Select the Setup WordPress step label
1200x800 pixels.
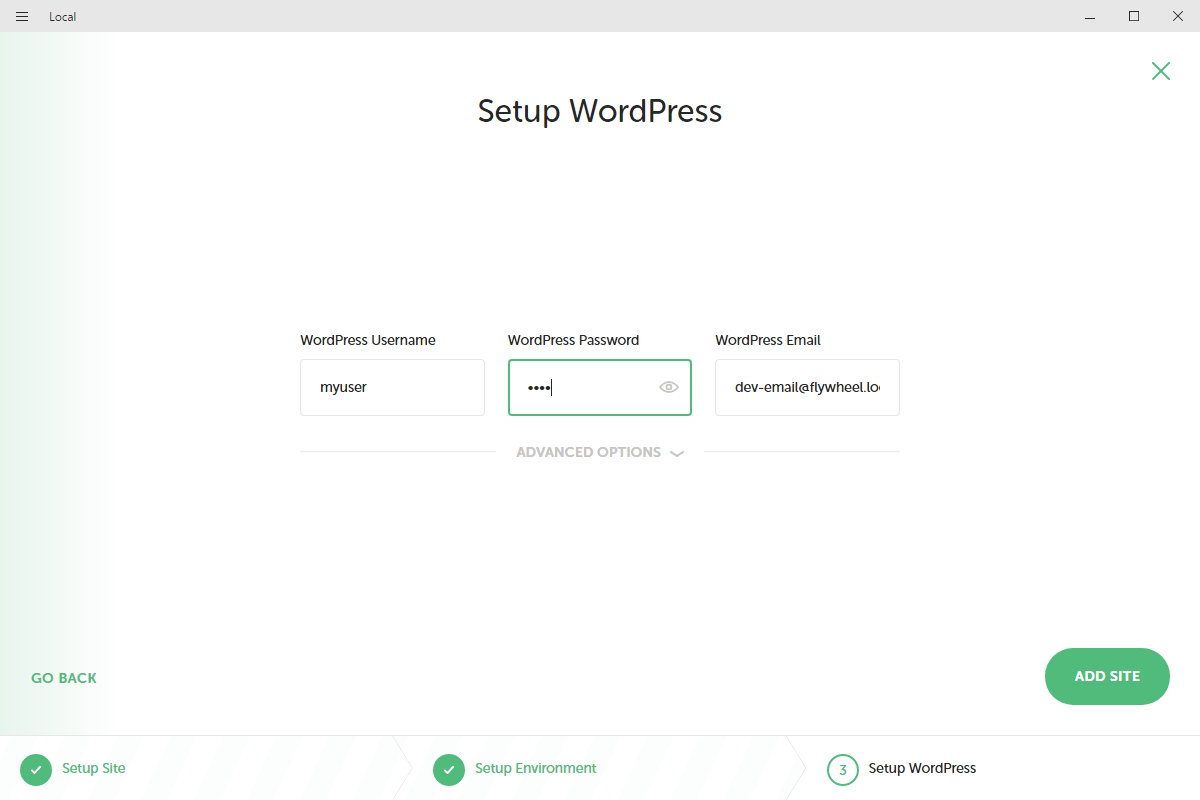(922, 768)
